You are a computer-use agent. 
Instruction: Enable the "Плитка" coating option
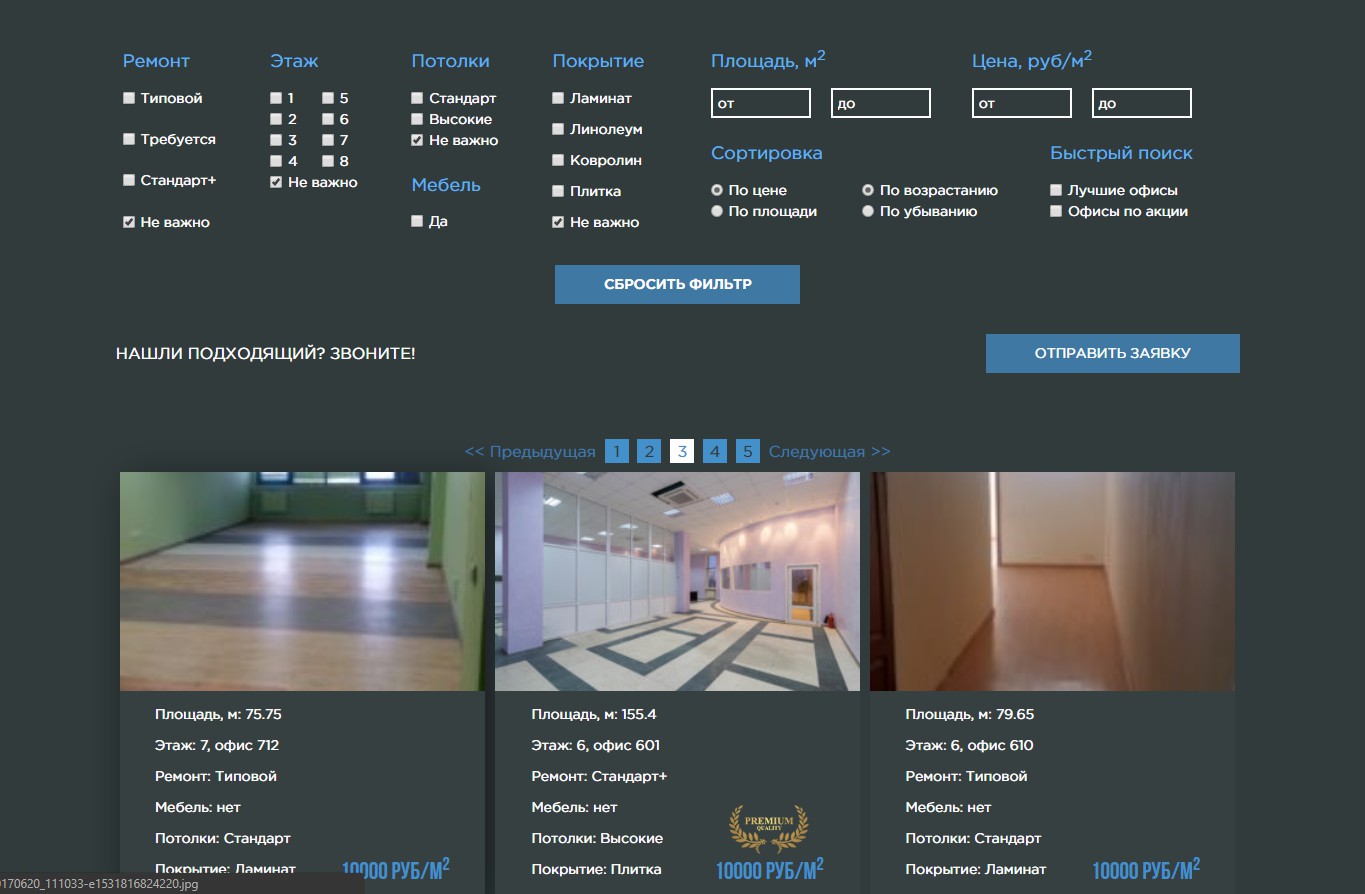click(558, 190)
